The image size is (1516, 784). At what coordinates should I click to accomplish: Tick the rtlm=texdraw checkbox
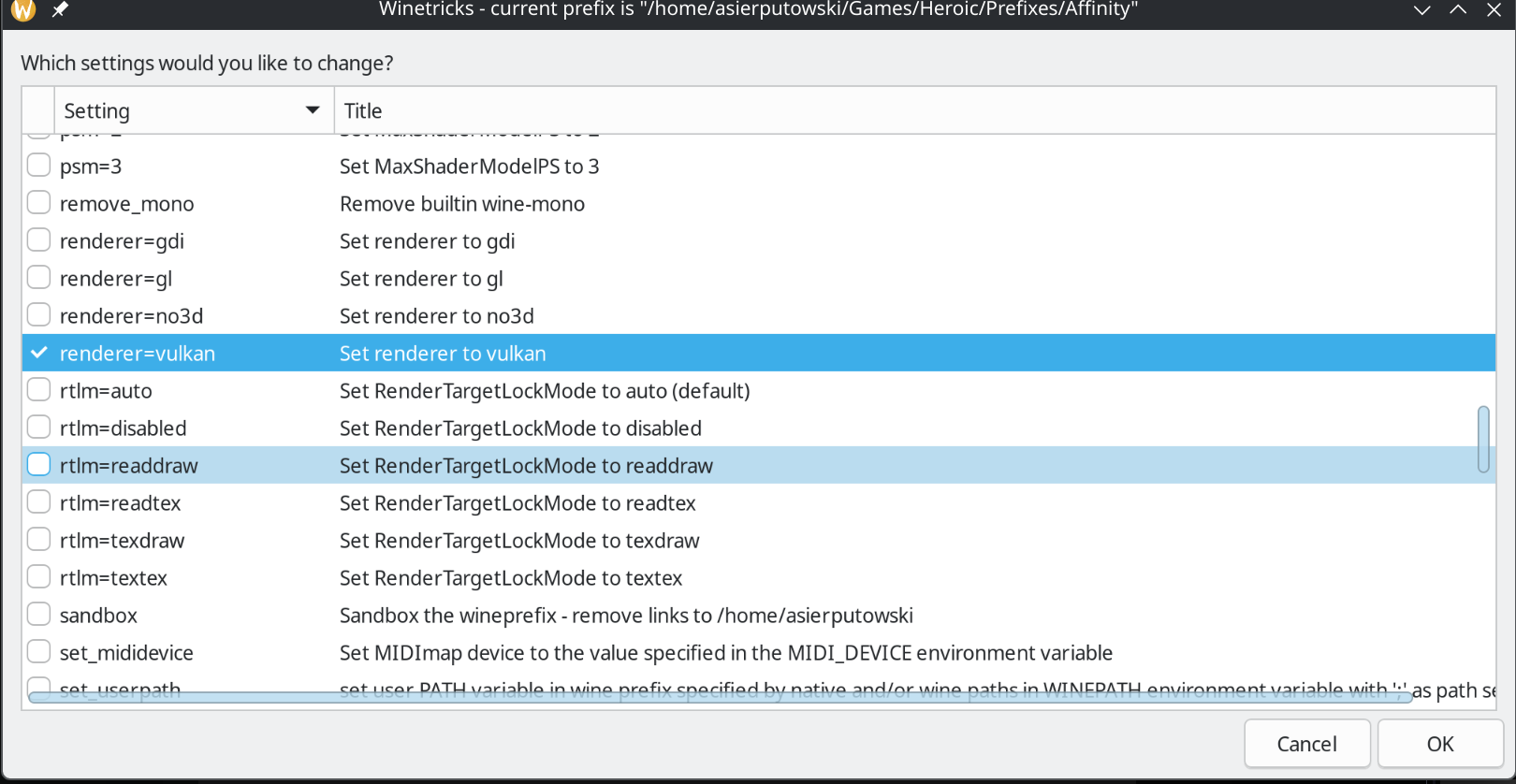click(38, 540)
